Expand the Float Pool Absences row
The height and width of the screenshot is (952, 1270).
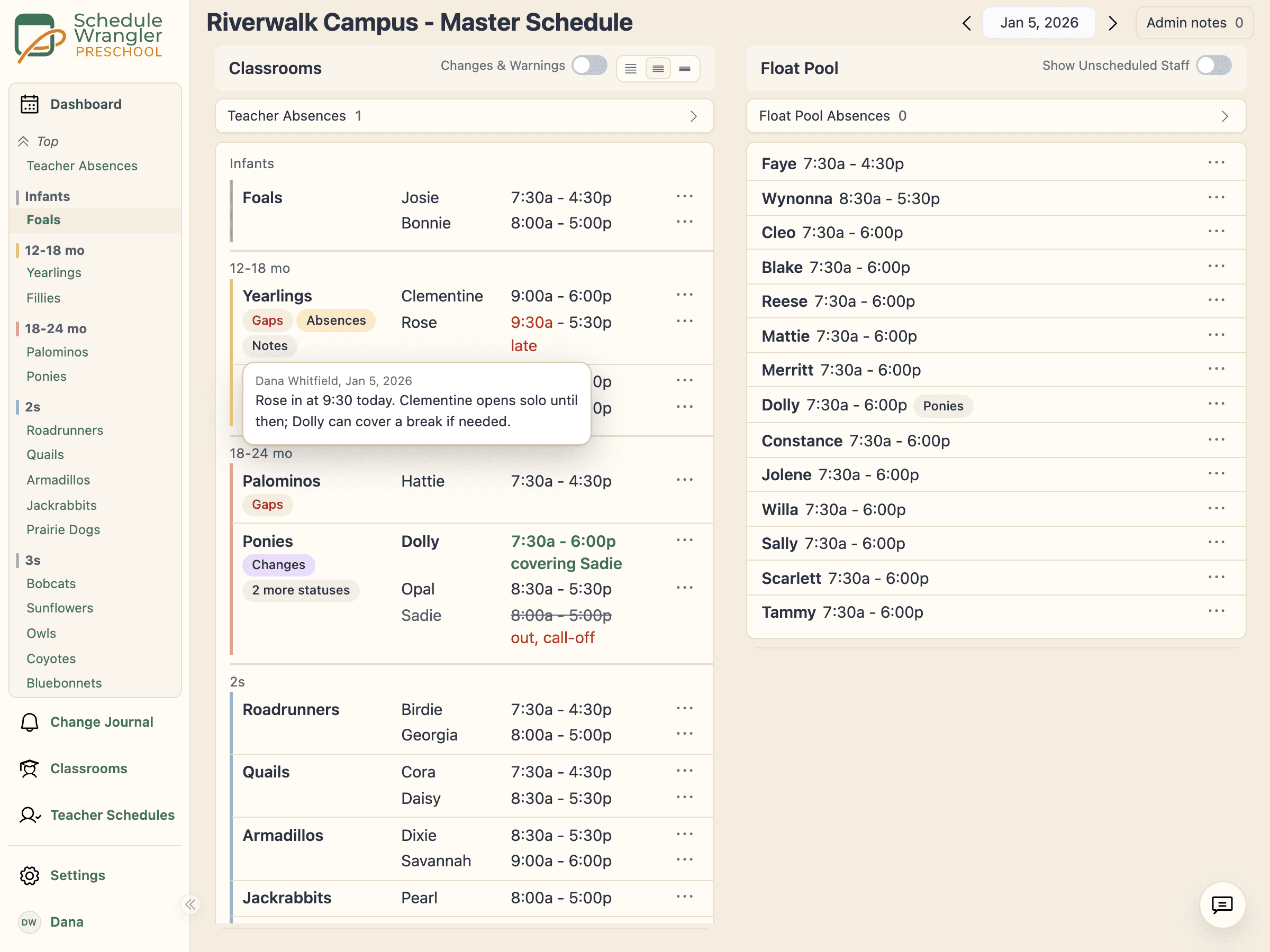995,116
